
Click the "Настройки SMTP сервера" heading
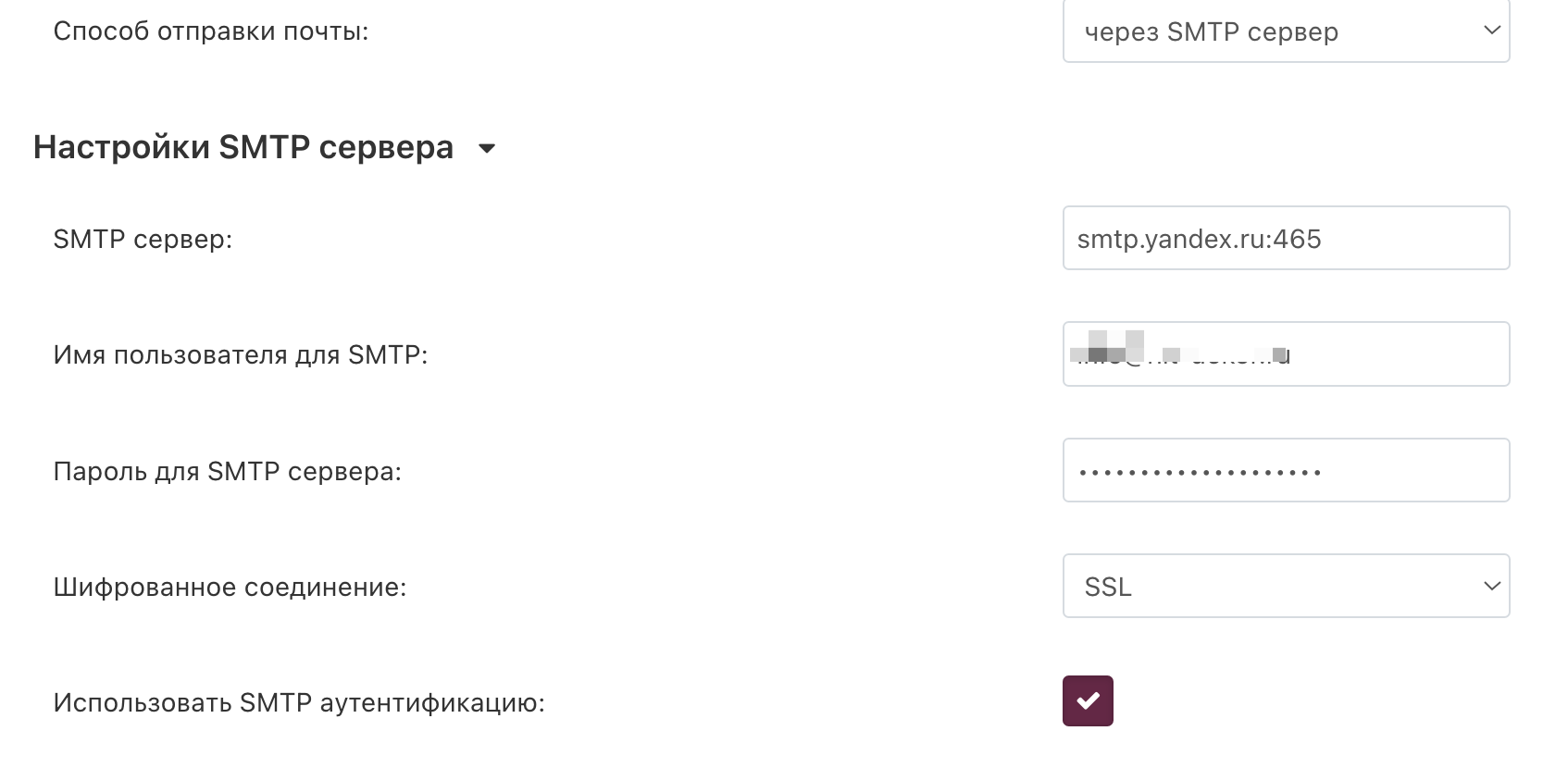(x=243, y=148)
